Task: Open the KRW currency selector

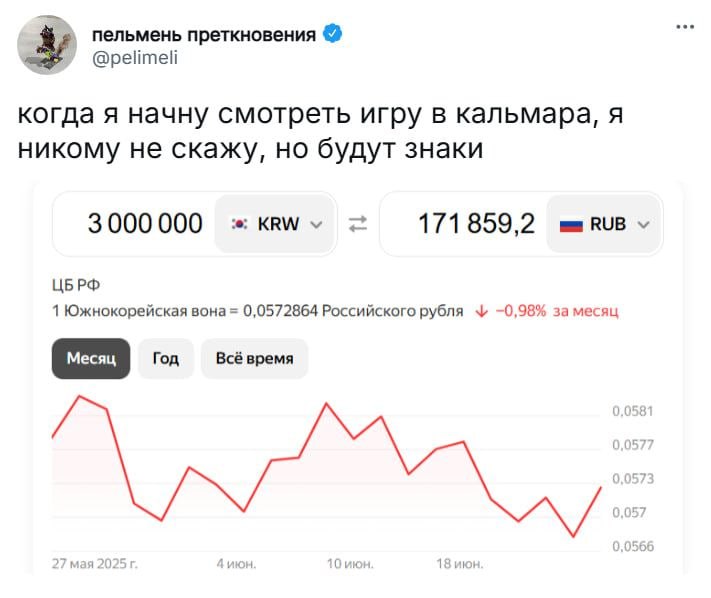Action: pos(275,224)
